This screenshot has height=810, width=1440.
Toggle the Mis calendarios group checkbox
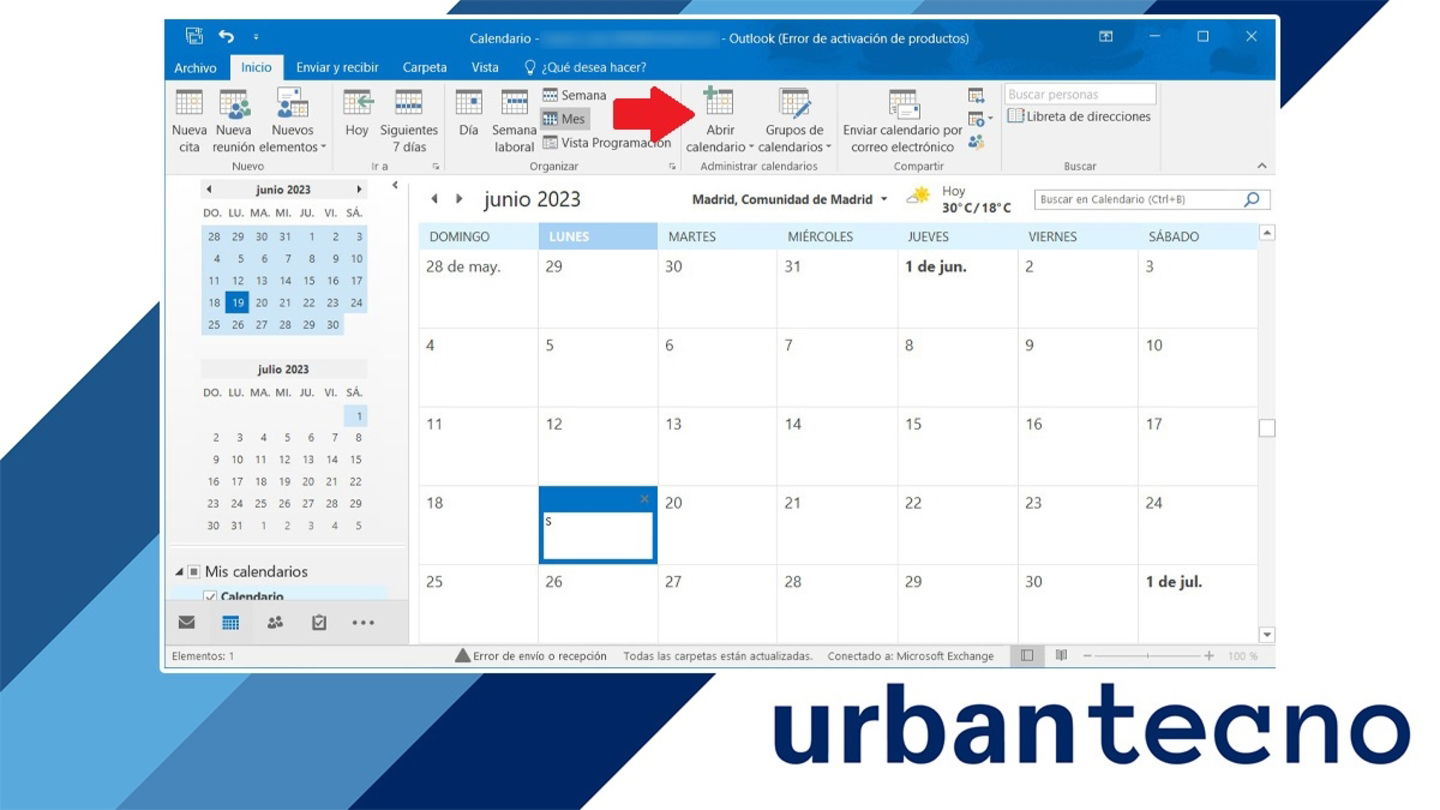tap(194, 572)
